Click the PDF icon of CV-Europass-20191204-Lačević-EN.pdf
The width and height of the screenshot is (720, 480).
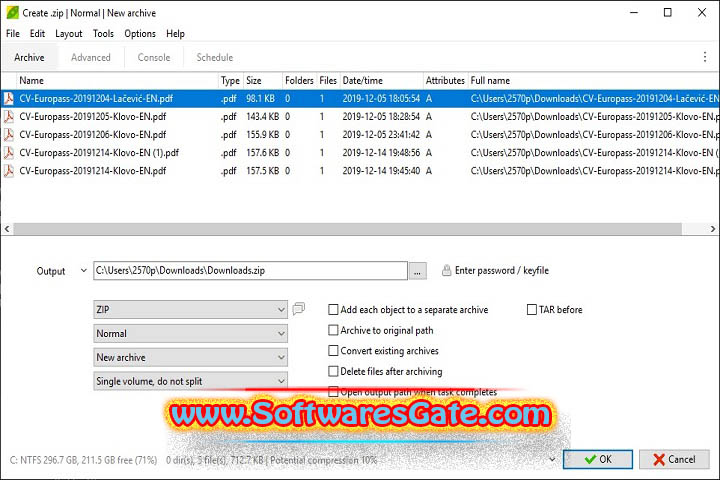click(x=9, y=98)
